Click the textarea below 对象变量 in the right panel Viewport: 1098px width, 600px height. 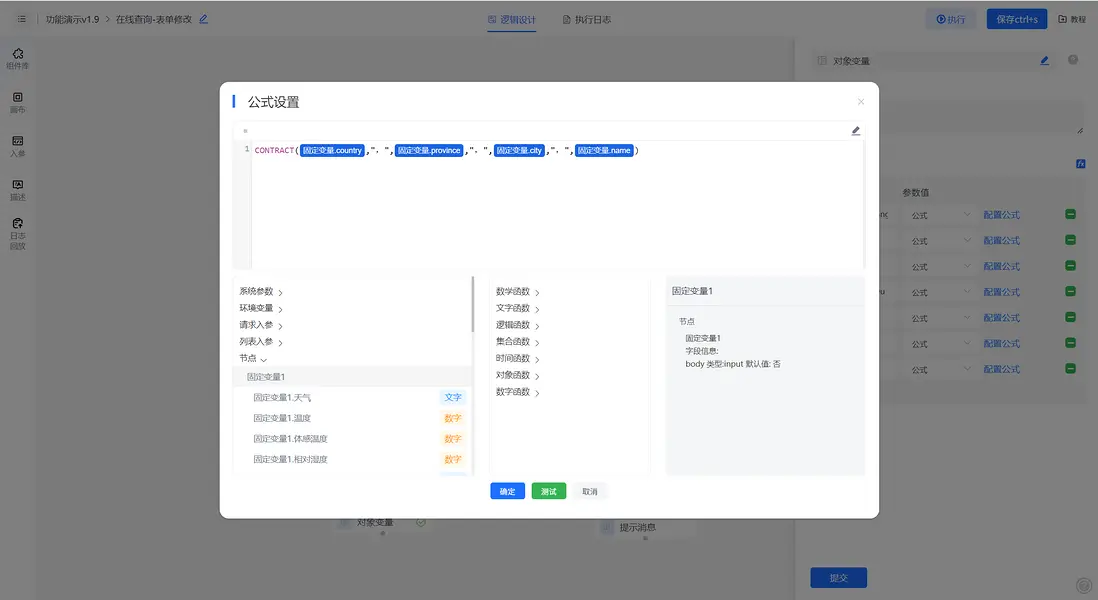point(947,117)
